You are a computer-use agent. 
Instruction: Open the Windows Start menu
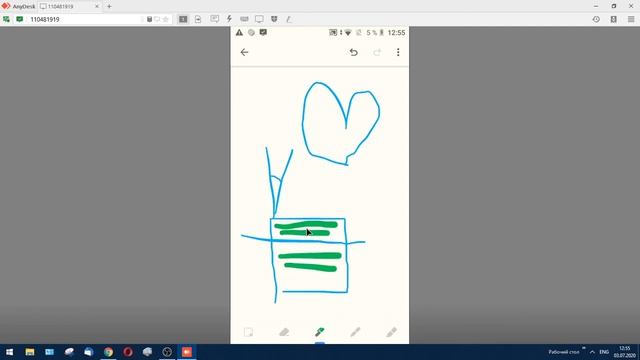pos(9,352)
